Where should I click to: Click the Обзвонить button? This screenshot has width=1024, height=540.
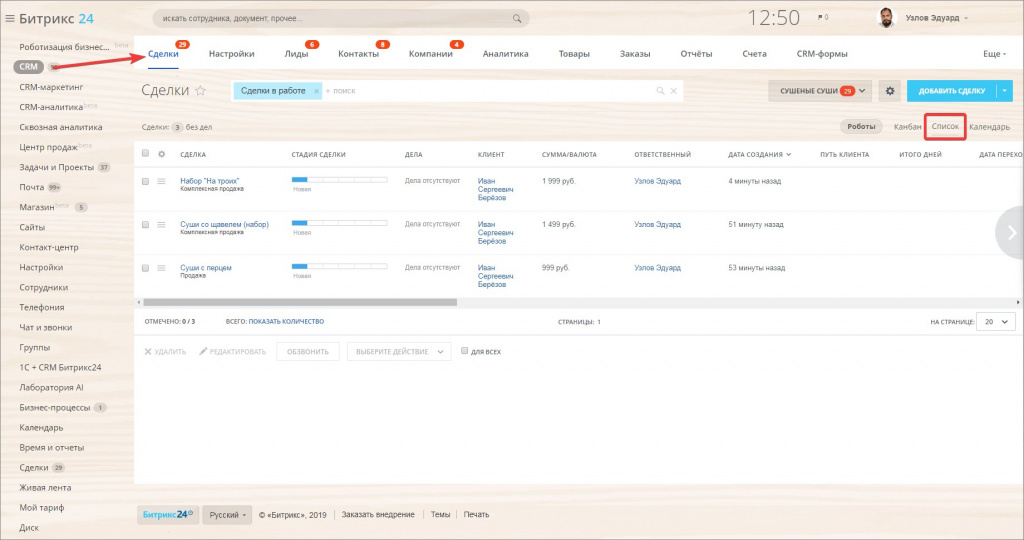(308, 351)
